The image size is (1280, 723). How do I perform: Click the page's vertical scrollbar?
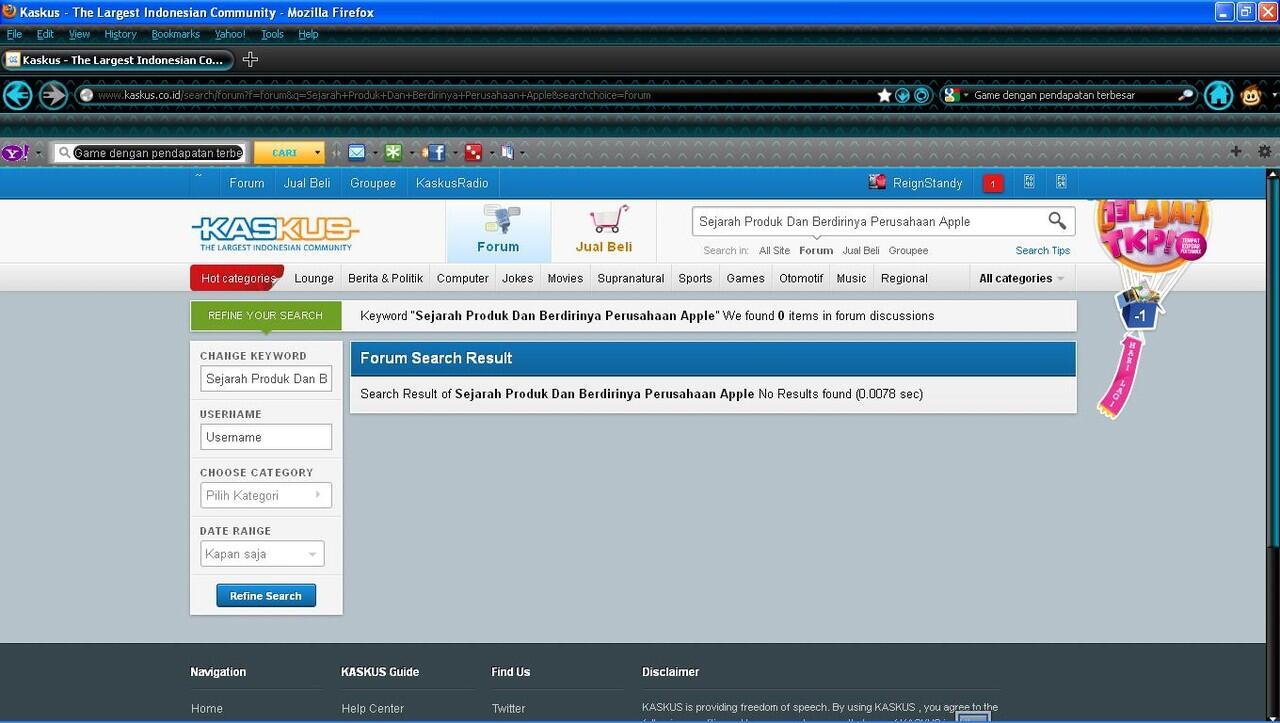click(x=1272, y=445)
